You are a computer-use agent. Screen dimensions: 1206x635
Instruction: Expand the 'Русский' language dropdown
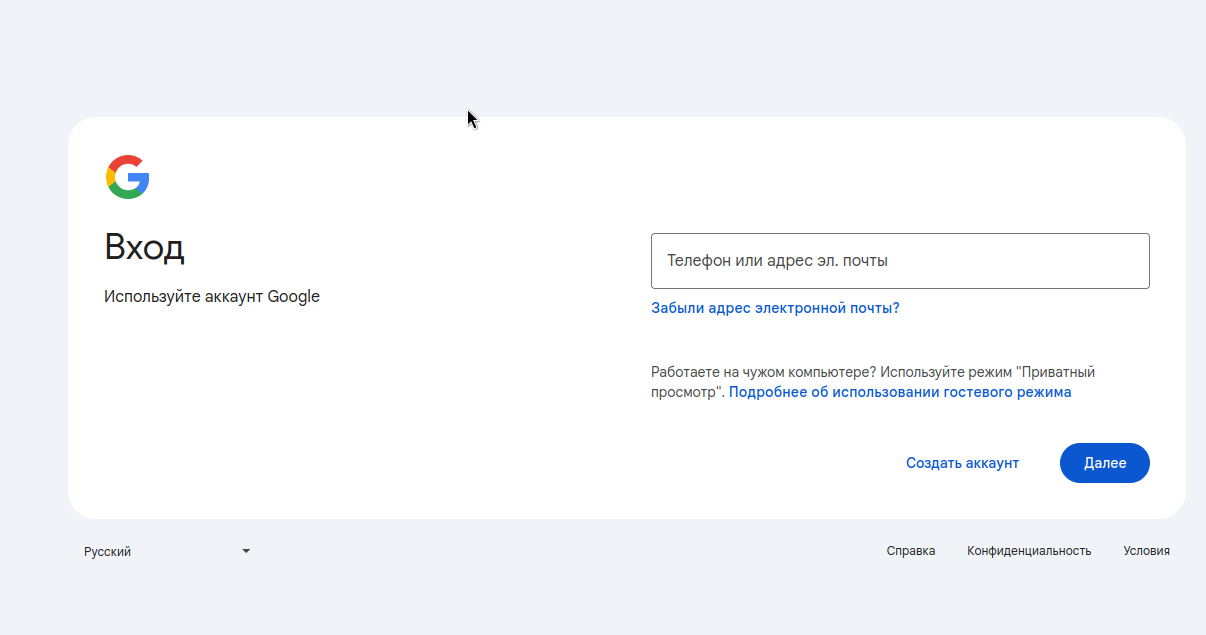(x=167, y=551)
